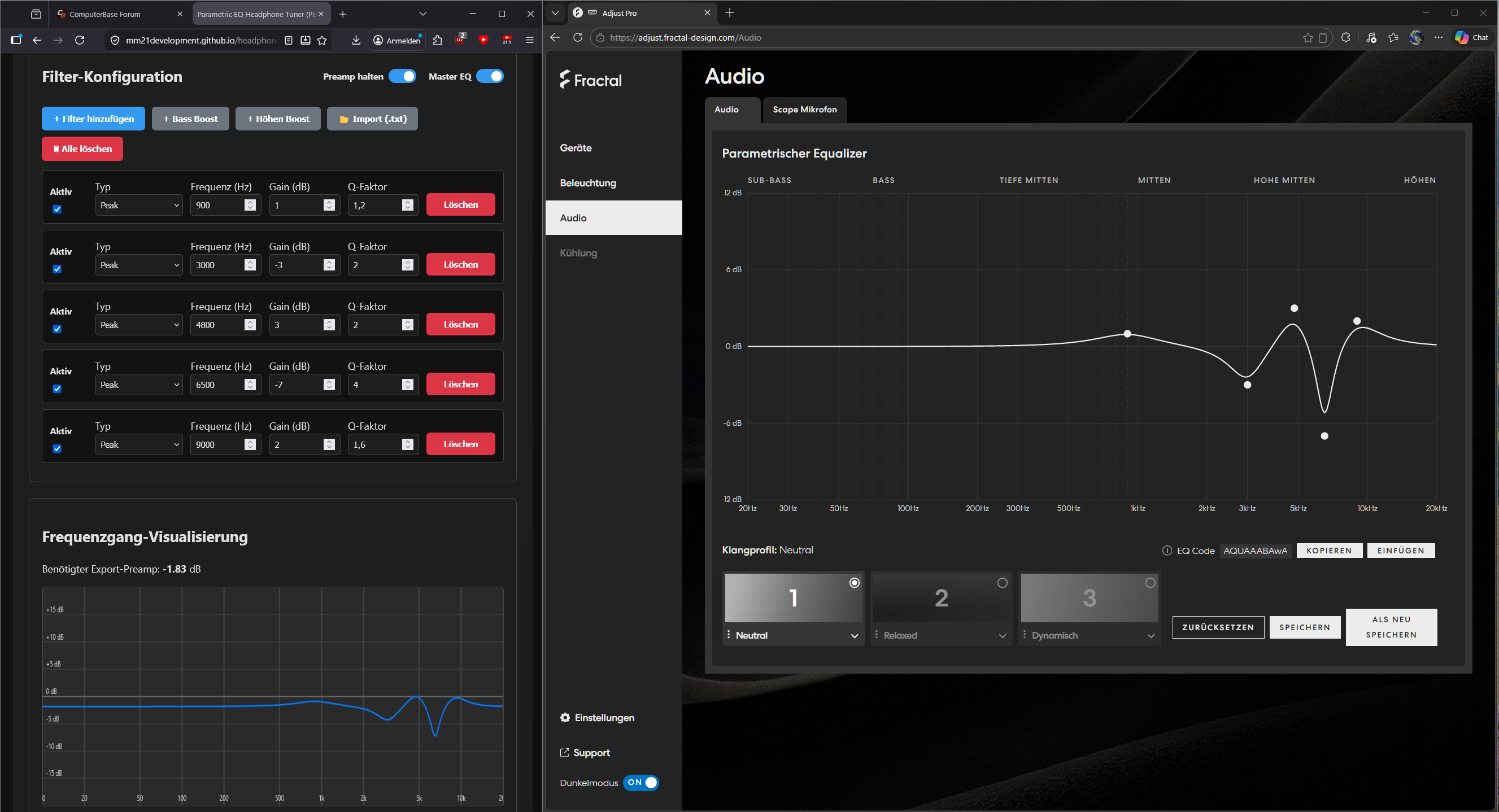
Task: Disable the Dunkelmodus ON switch
Action: coord(640,782)
